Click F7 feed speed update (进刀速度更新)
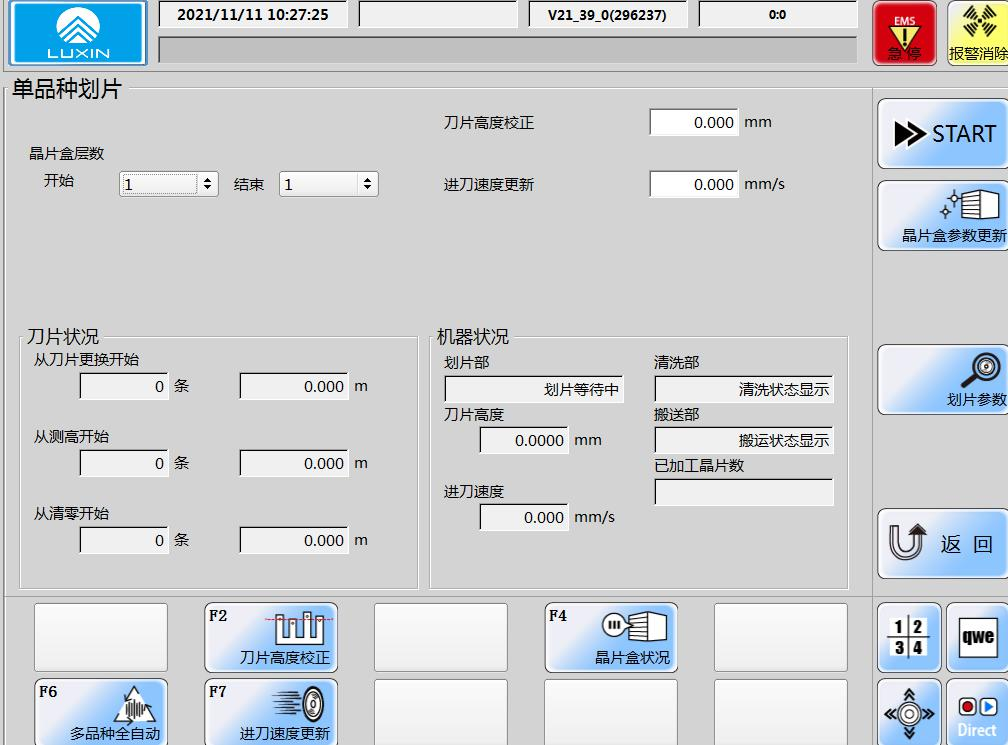Image resolution: width=1008 pixels, height=745 pixels. point(271,712)
